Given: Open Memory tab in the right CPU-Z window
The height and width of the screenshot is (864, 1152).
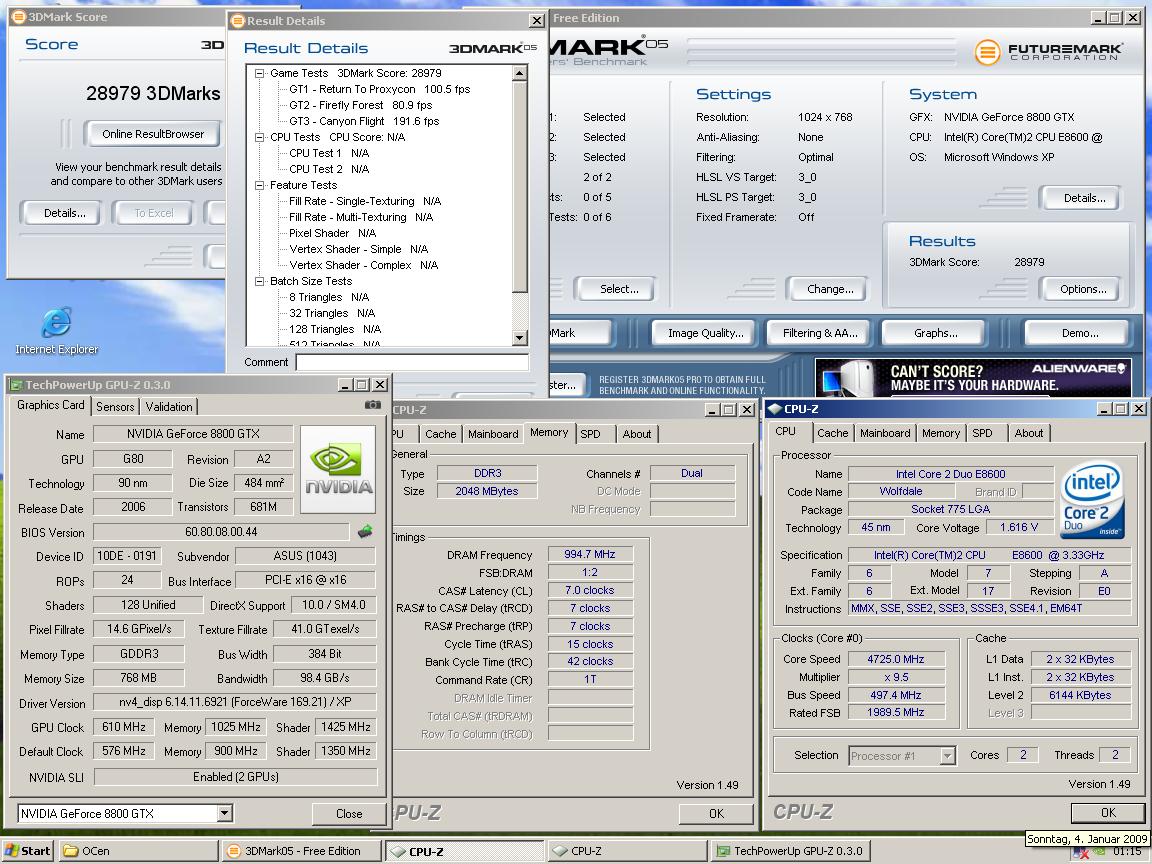Looking at the screenshot, I should (x=940, y=433).
